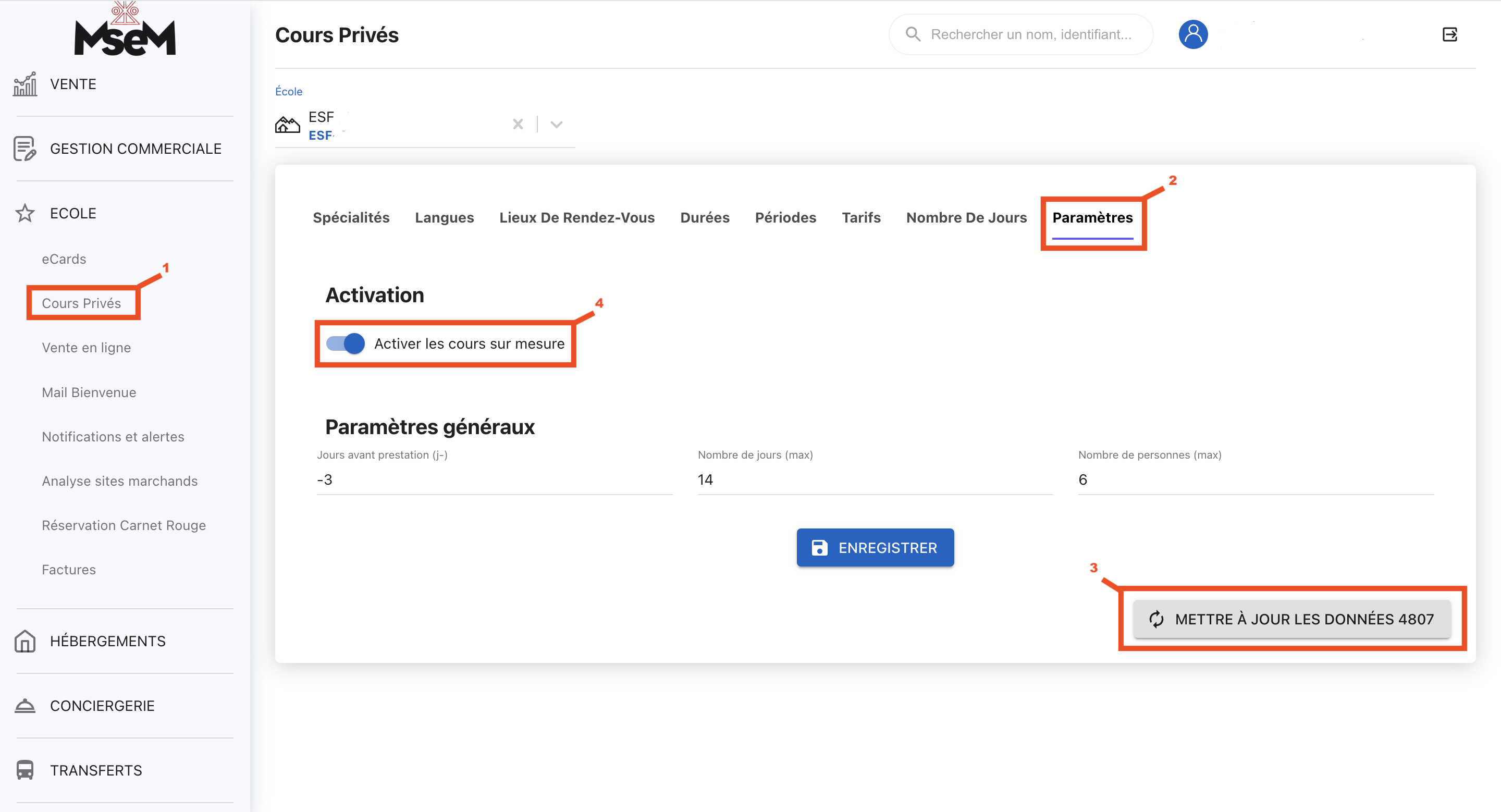Click the Hébergements house icon
Image resolution: width=1501 pixels, height=812 pixels.
[x=24, y=641]
